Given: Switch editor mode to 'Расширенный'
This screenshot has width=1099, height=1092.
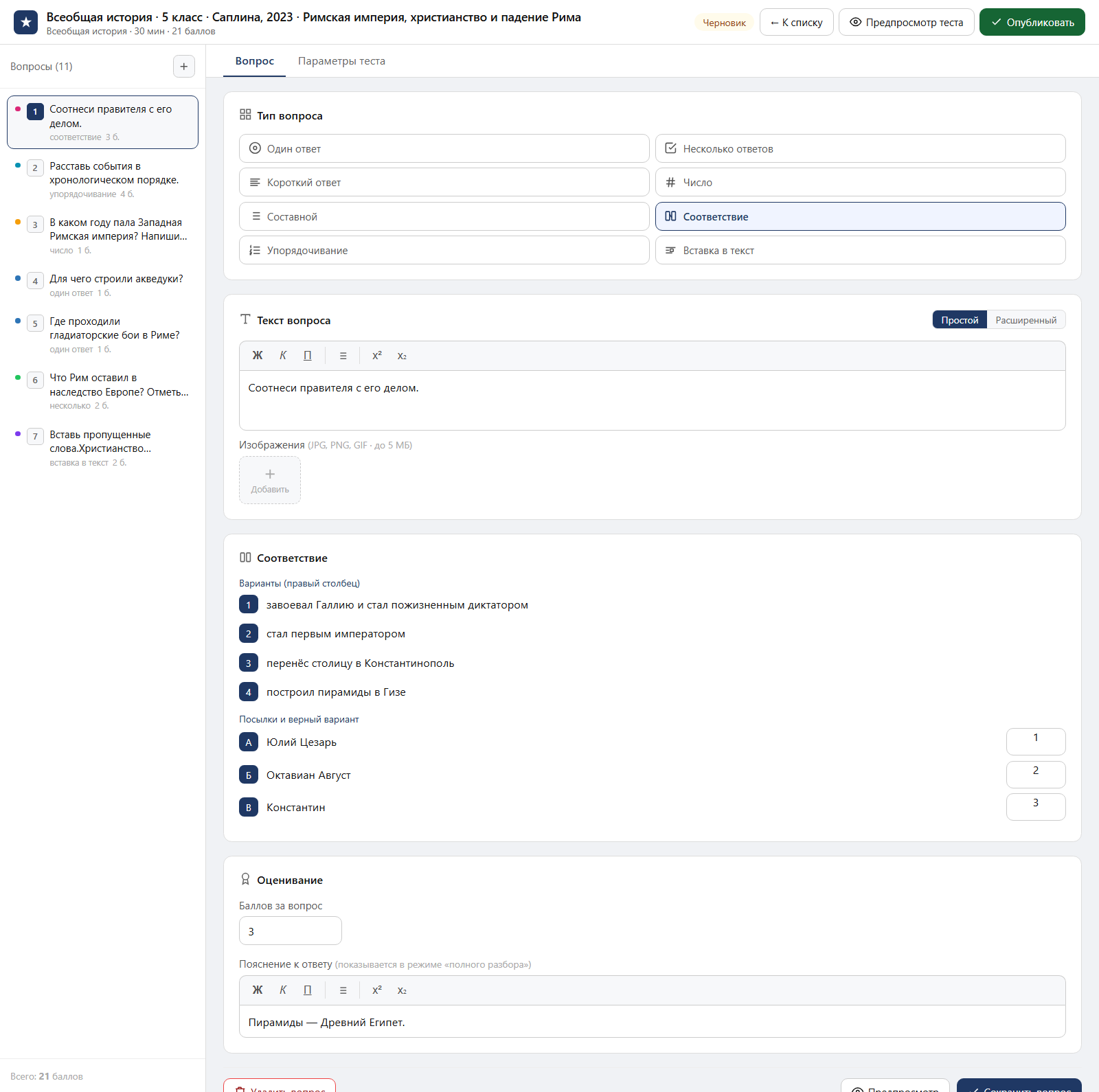Looking at the screenshot, I should [1026, 320].
